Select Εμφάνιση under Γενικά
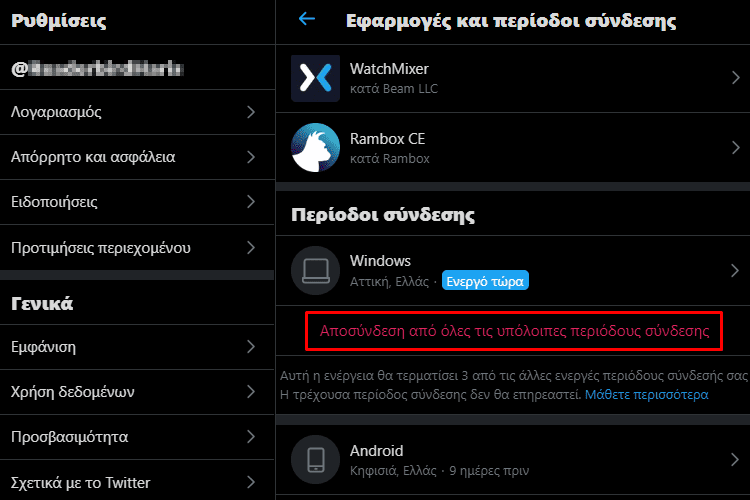Image resolution: width=750 pixels, height=500 pixels. point(137,347)
